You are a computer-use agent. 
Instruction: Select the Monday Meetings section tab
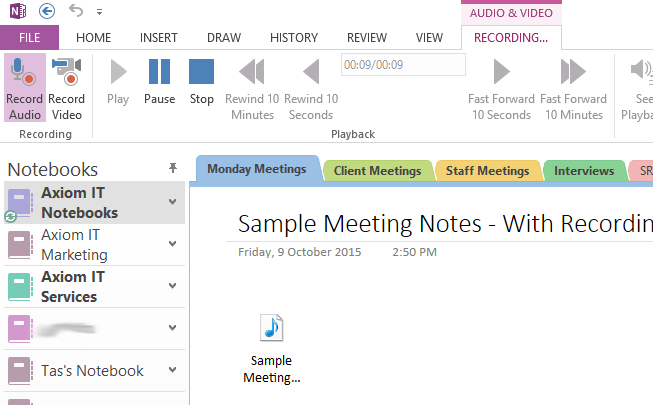pos(257,169)
